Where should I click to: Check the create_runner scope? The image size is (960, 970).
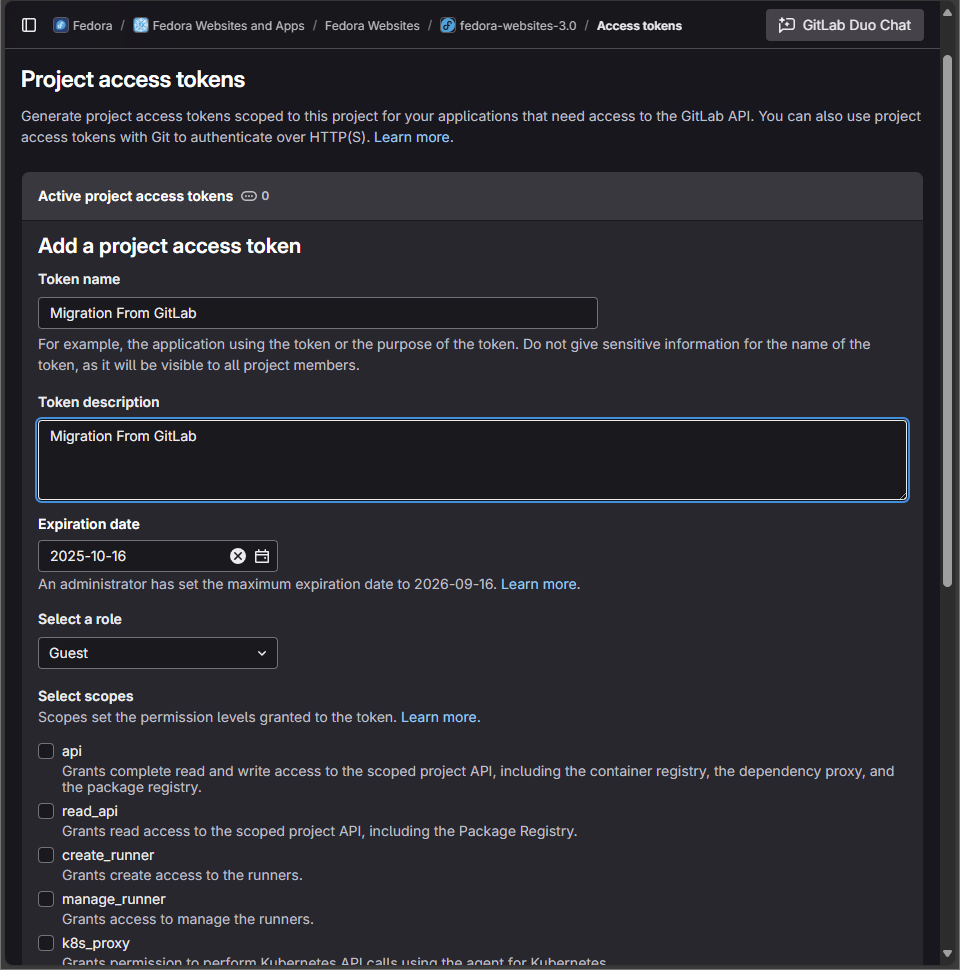point(45,855)
